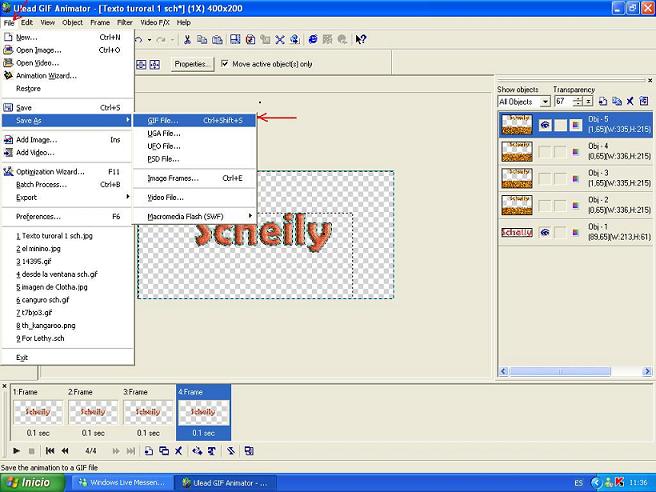Select the Obj - 1 Scheily text thumbnail

tap(517, 232)
